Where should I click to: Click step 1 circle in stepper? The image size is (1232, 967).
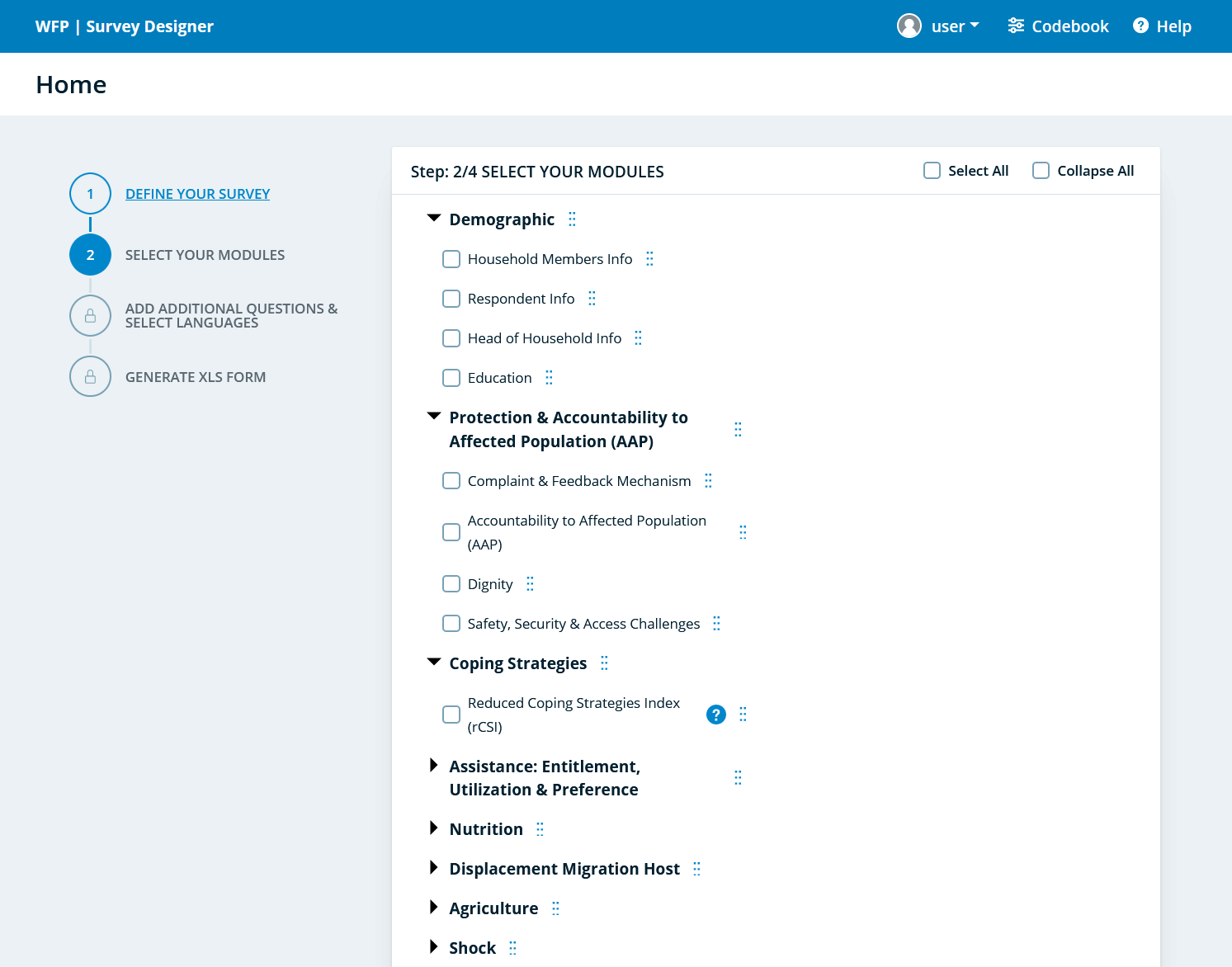tap(90, 194)
